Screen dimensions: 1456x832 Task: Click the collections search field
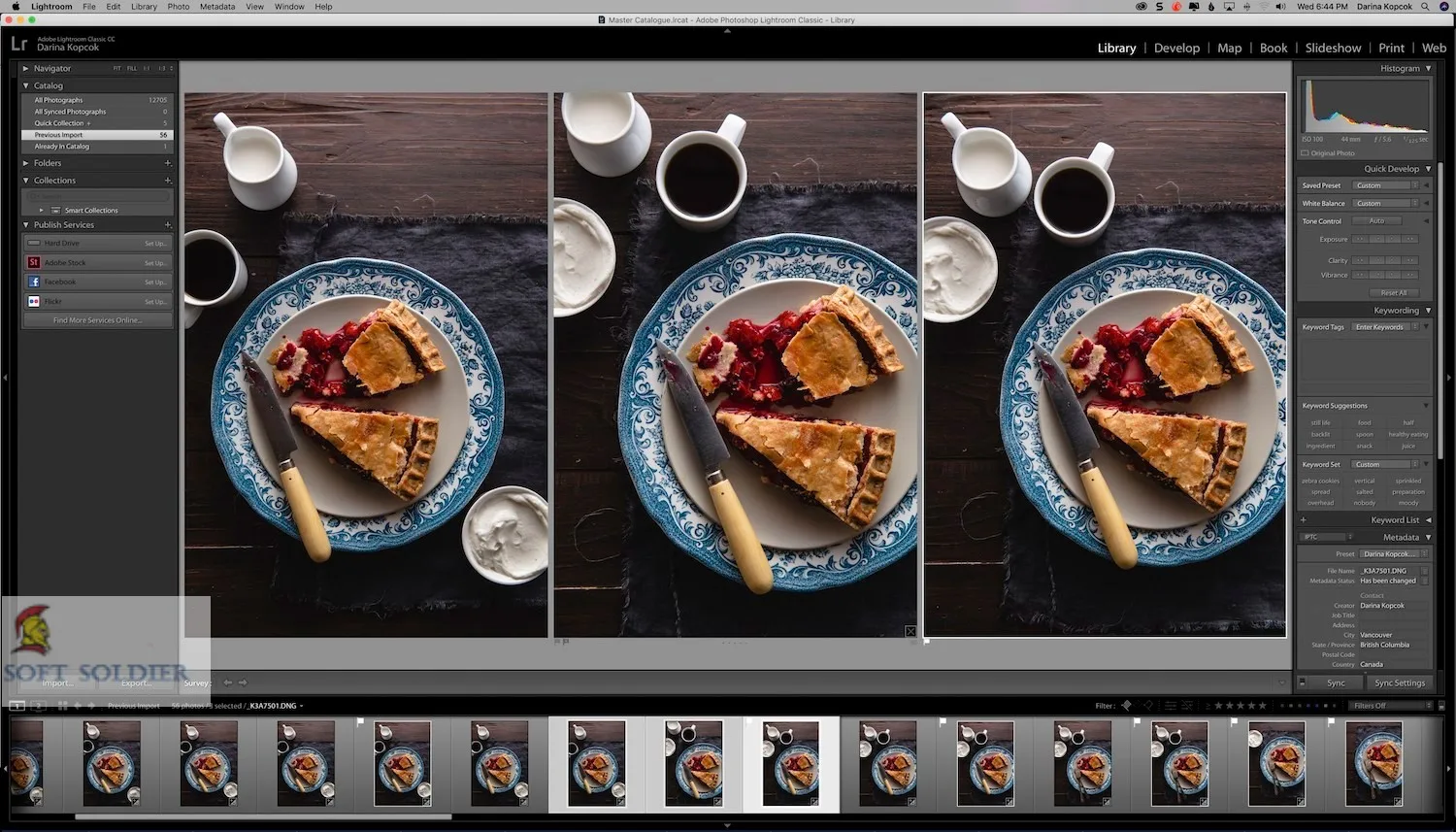pos(98,196)
